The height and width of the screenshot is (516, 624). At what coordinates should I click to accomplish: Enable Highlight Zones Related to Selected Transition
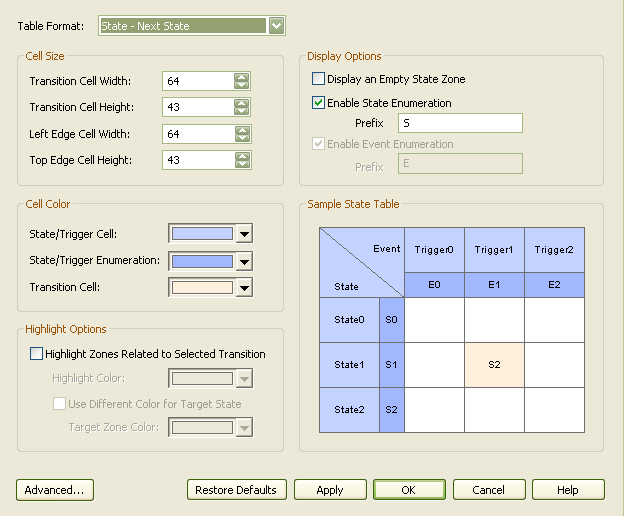tap(37, 353)
